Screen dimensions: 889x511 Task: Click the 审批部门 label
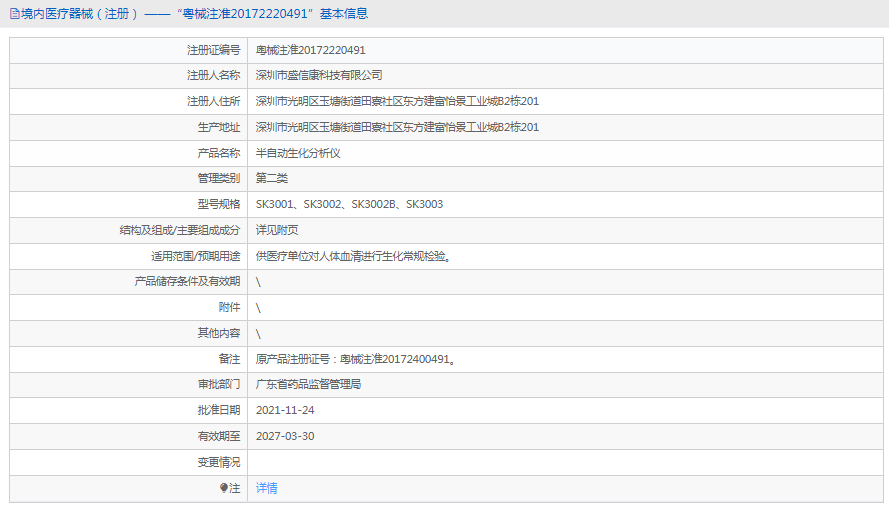coord(219,385)
